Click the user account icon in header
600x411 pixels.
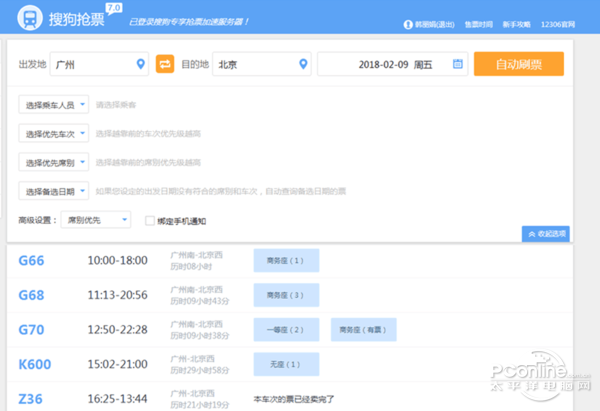coord(407,24)
